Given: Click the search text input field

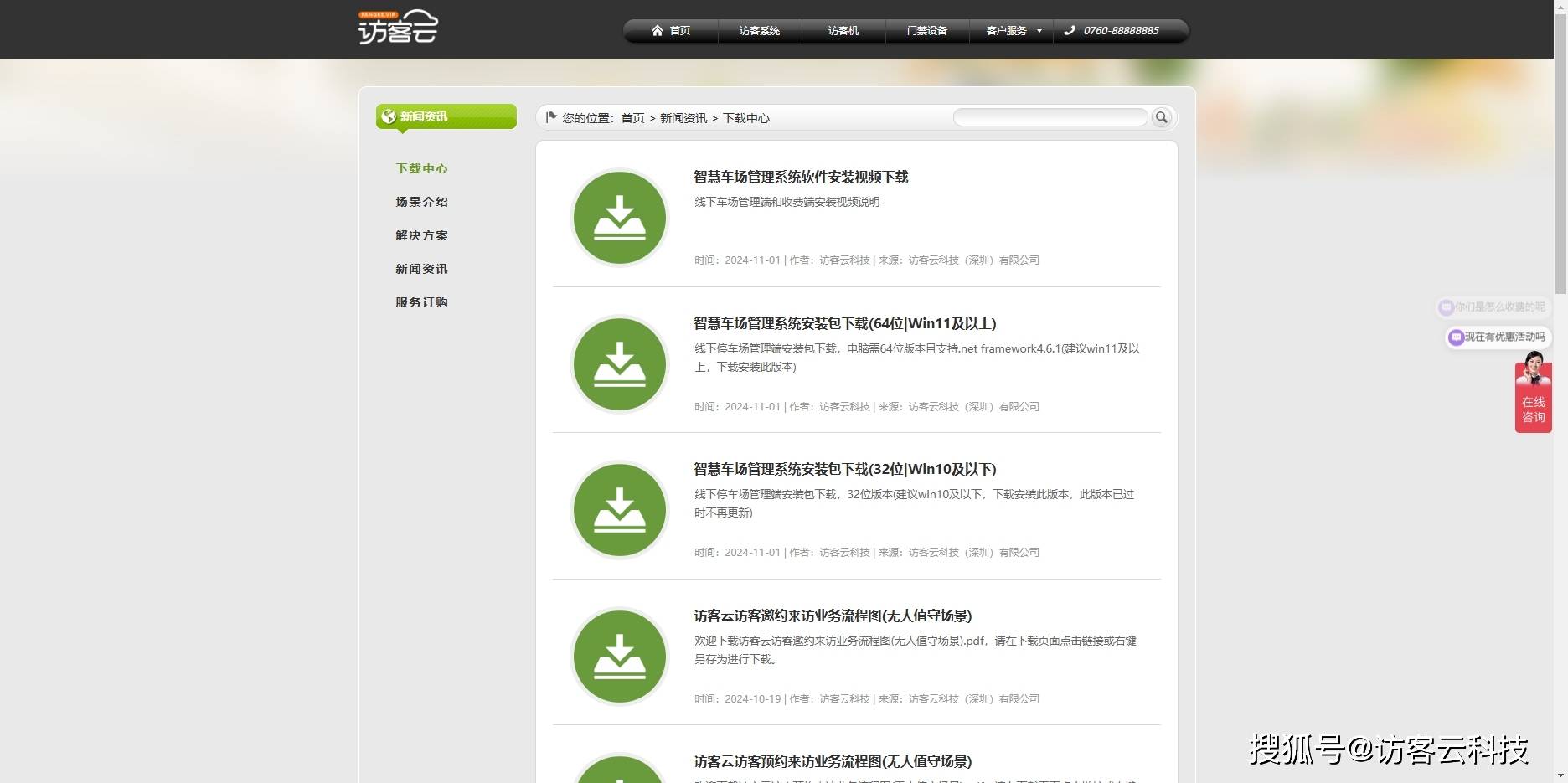Looking at the screenshot, I should coord(1050,117).
